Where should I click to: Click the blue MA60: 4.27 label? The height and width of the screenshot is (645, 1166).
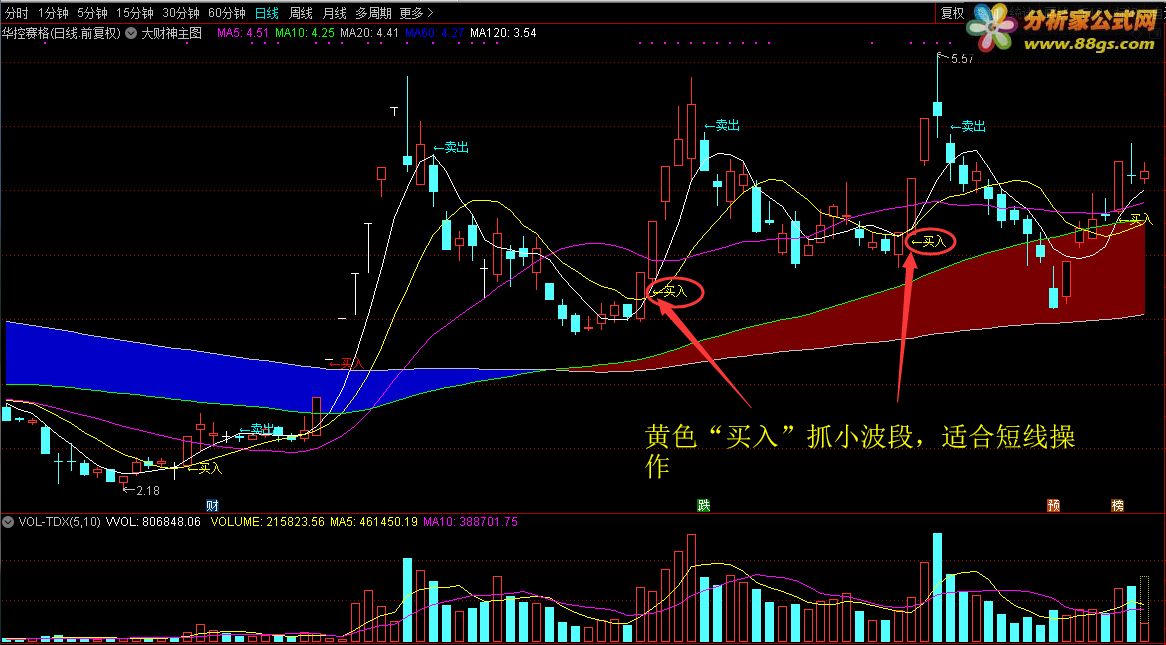(x=435, y=33)
